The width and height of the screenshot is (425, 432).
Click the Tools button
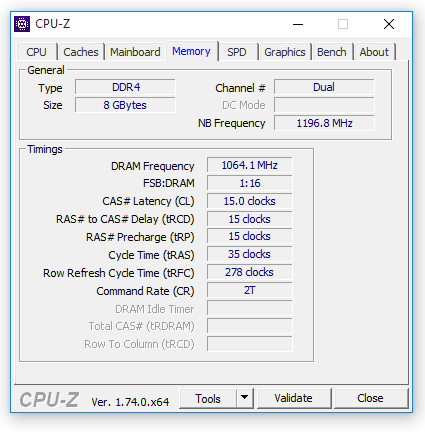click(208, 398)
